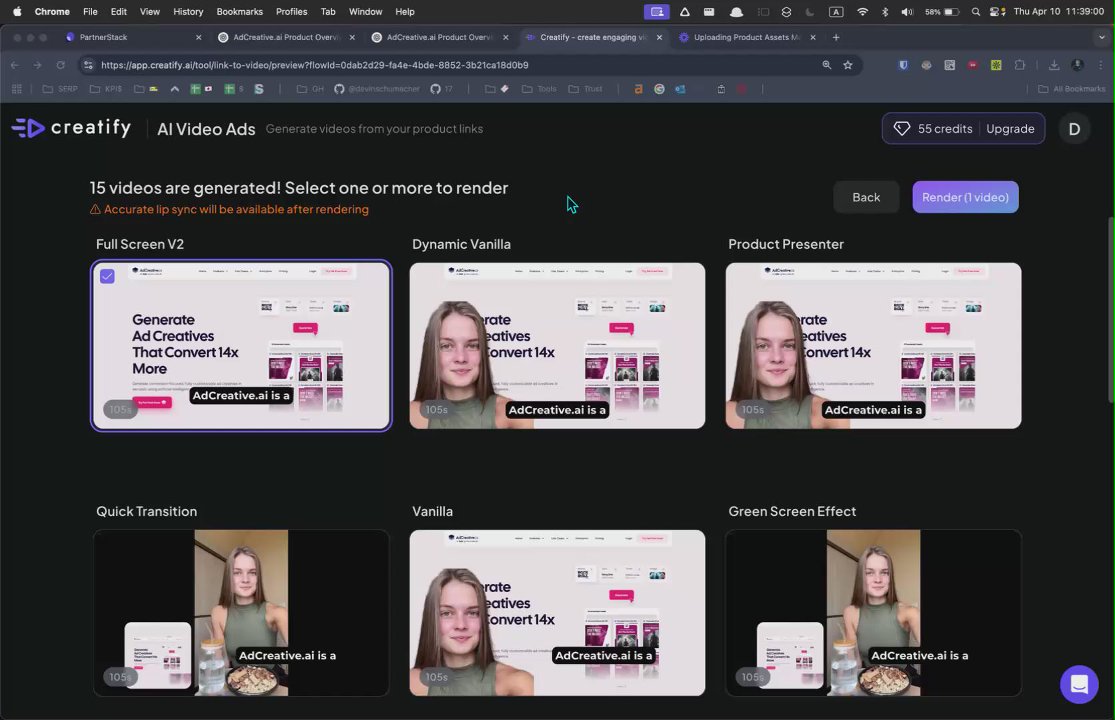Open Wi-Fi status menu
Image resolution: width=1115 pixels, height=720 pixels.
coord(862,11)
